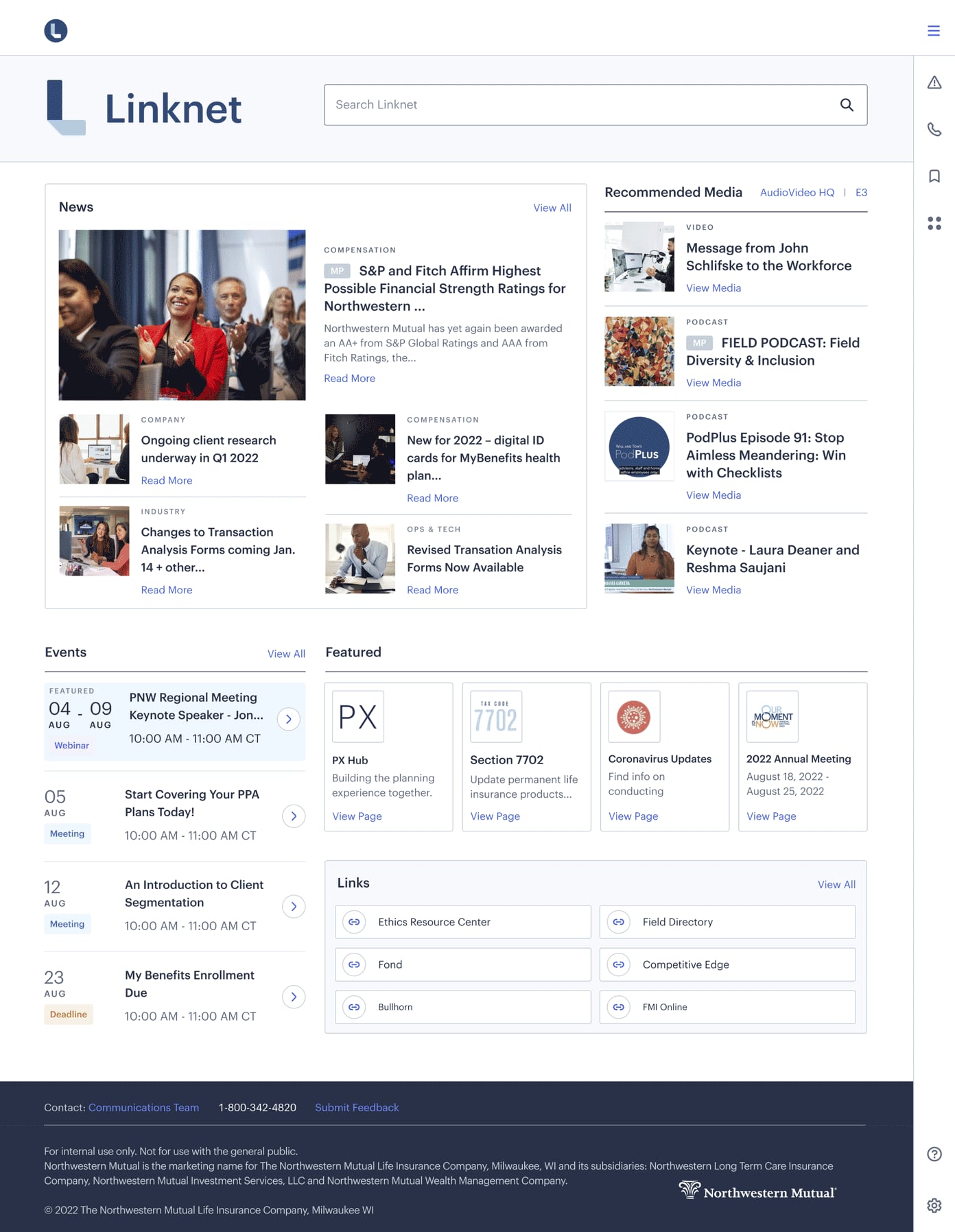Viewport: 955px width, 1232px height.
Task: Open the Field Diversity podcast mosaic thumbnail
Action: pos(639,351)
